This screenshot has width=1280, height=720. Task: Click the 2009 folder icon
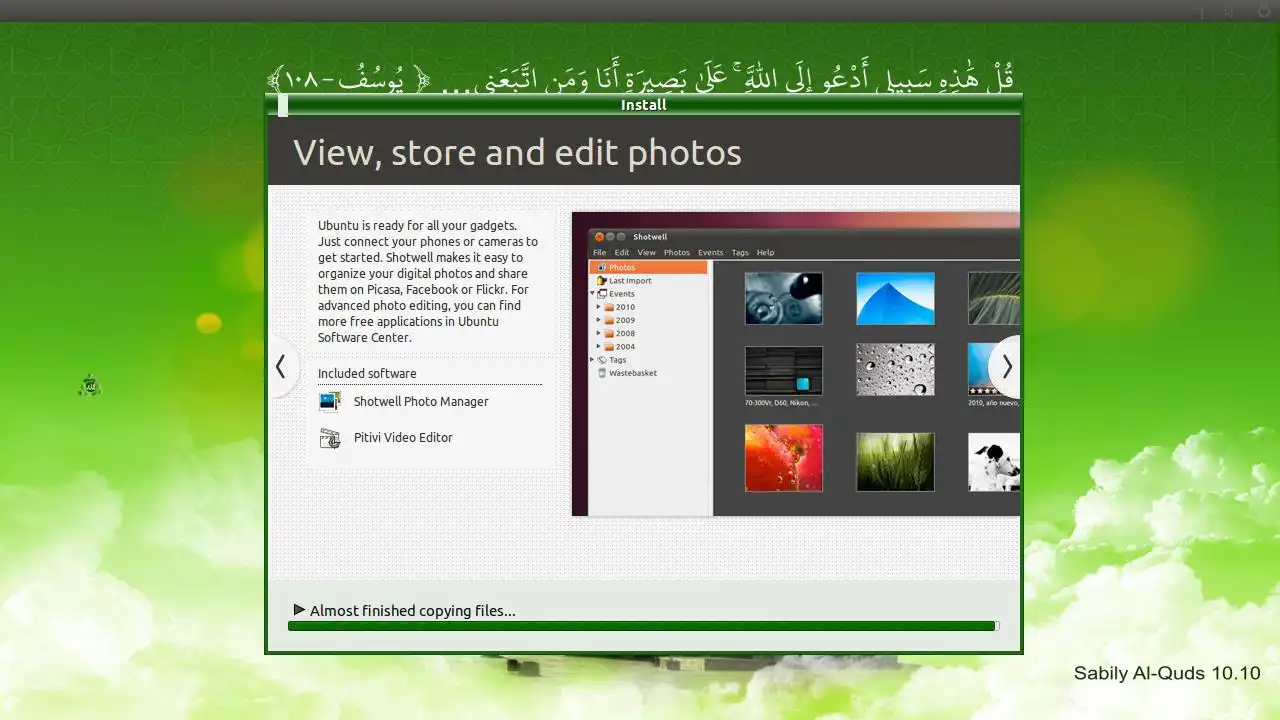point(609,320)
